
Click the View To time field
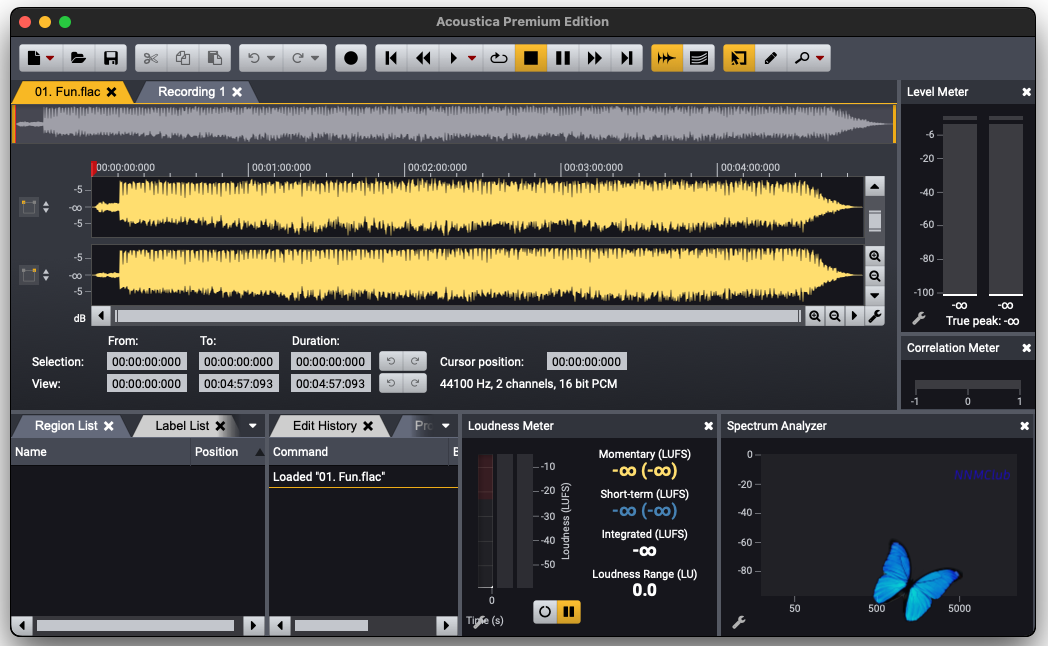239,383
